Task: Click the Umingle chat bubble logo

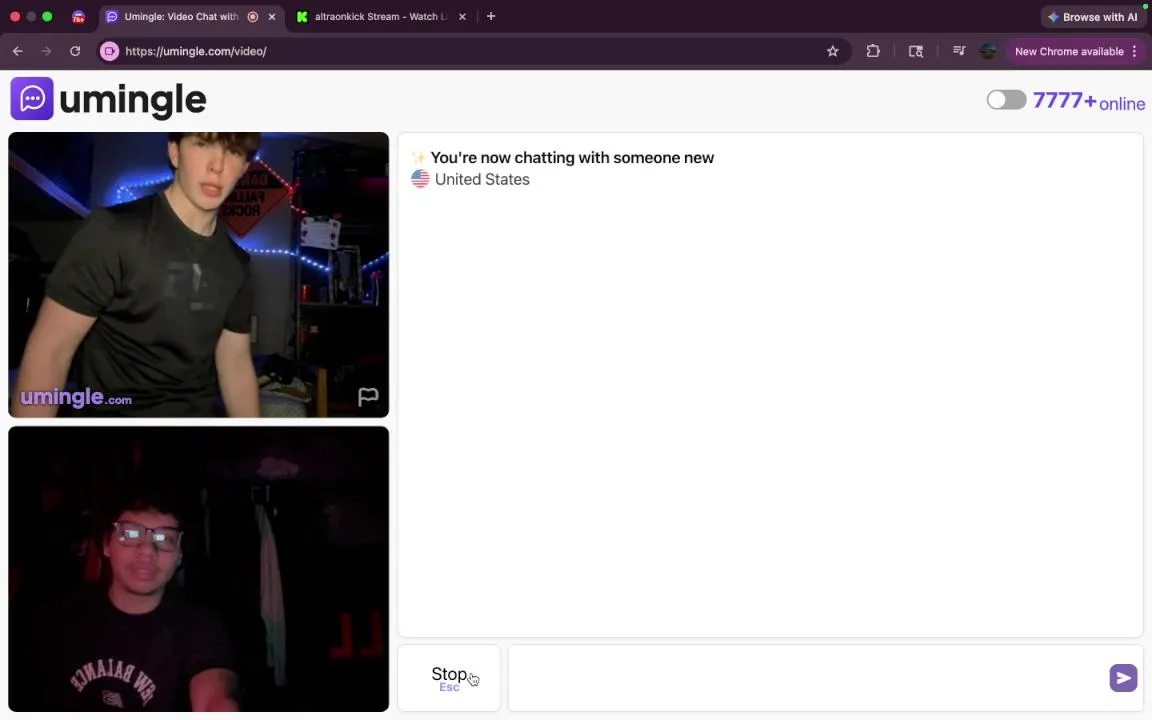Action: click(x=32, y=98)
